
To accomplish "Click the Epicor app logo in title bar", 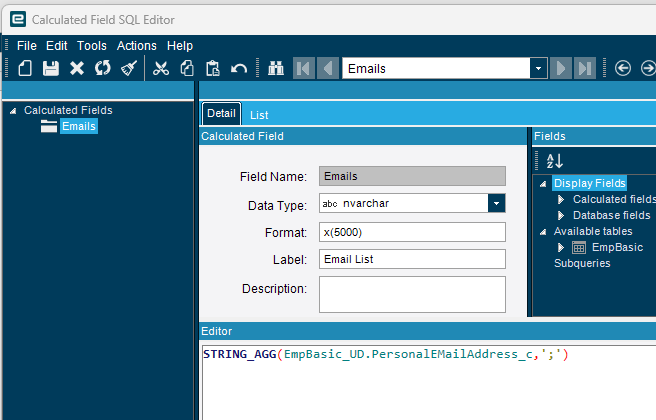I will (18, 19).
